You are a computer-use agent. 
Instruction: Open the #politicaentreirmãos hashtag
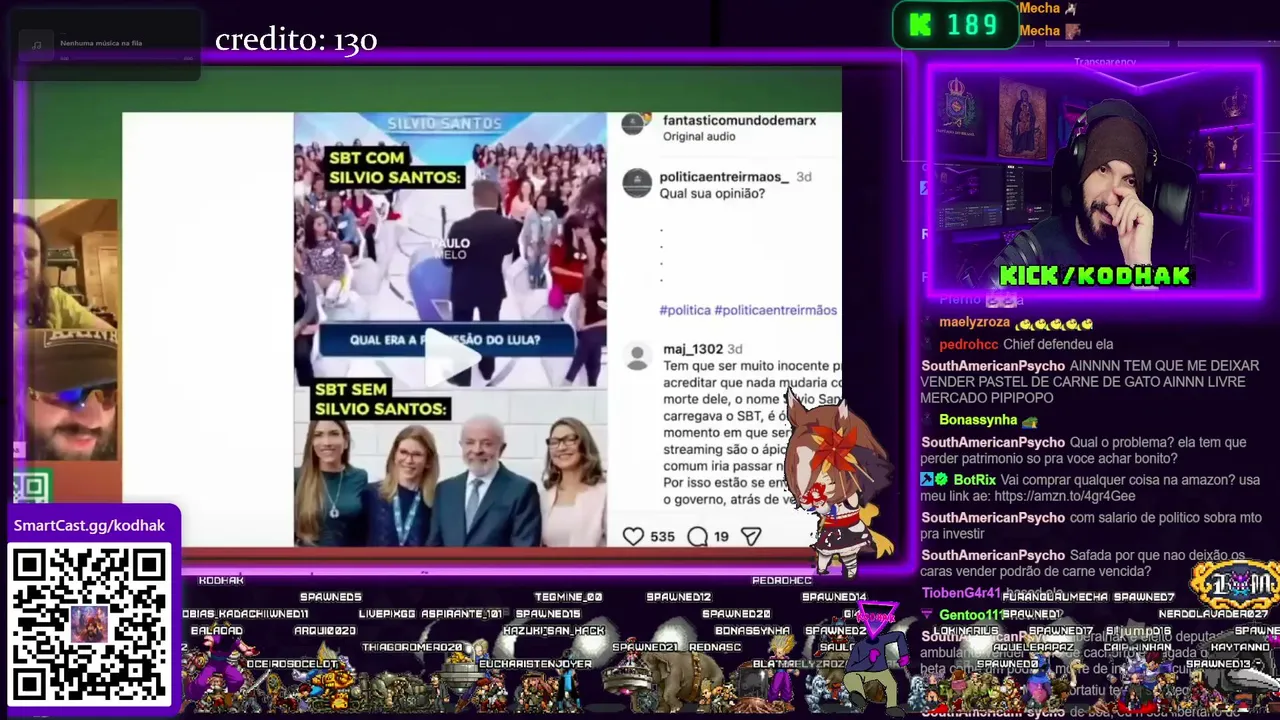click(x=775, y=310)
